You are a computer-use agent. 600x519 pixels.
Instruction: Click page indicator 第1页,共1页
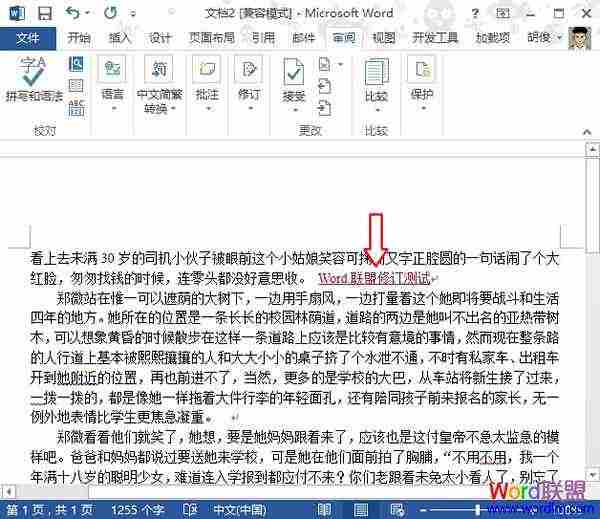click(50, 510)
